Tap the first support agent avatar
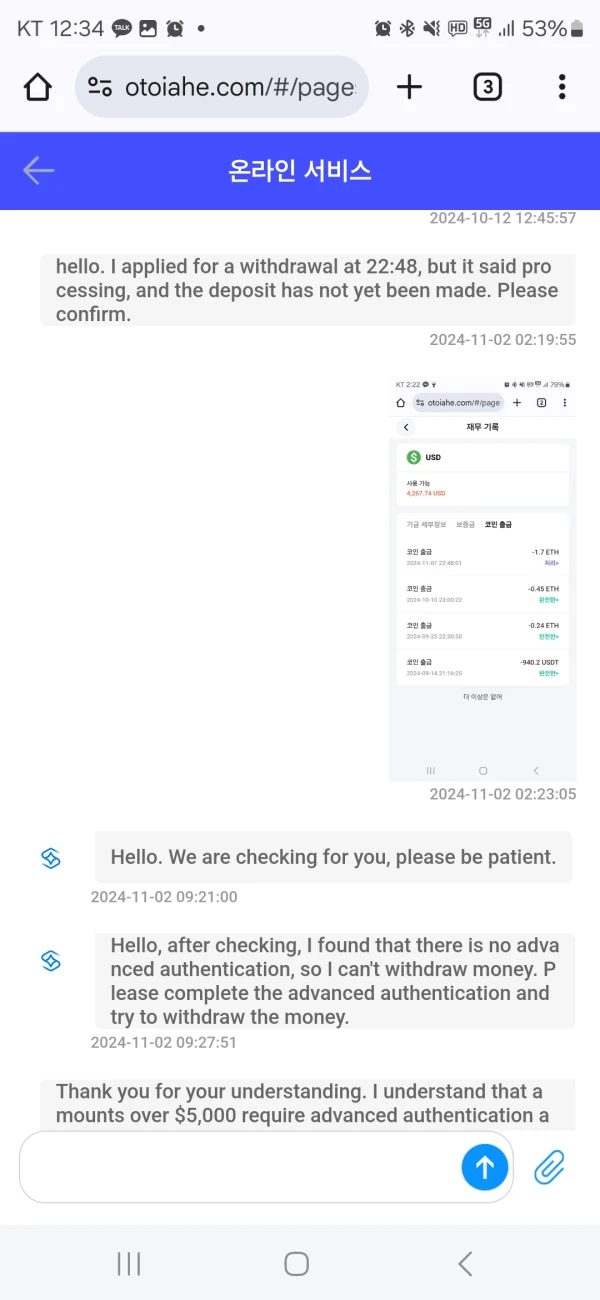The image size is (600, 1300). (51, 858)
